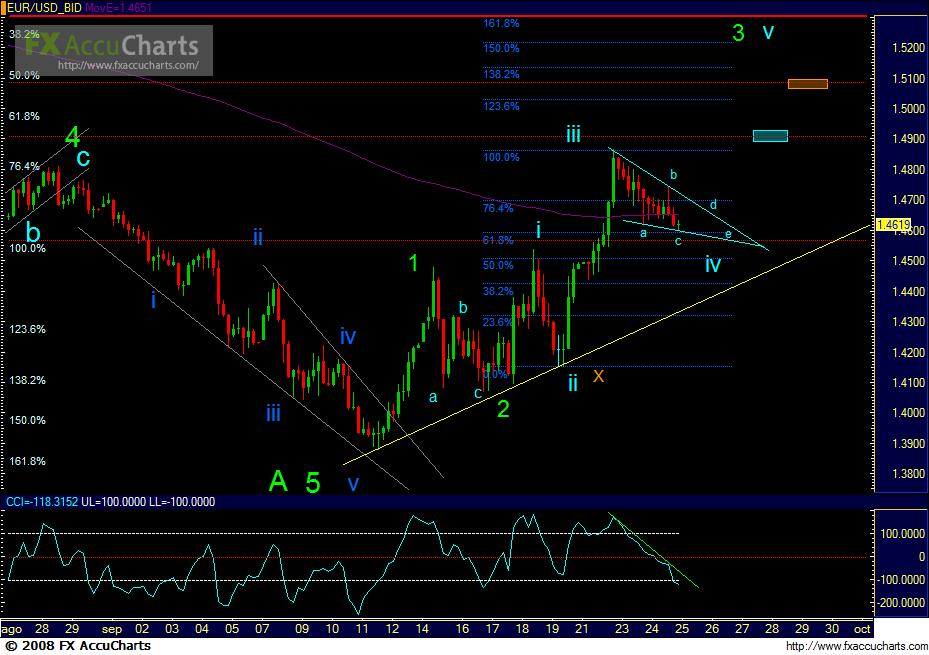Click the cyan iii label at the peak
929x655 pixels.
(572, 133)
